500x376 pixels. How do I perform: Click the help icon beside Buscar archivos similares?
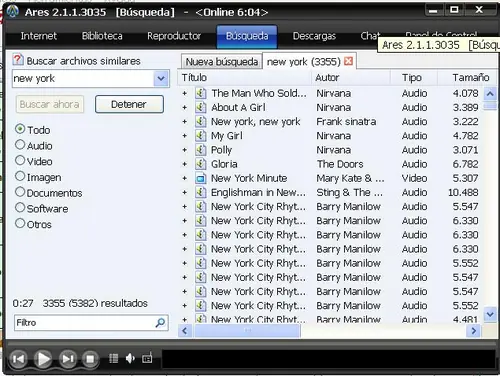[x=18, y=60]
